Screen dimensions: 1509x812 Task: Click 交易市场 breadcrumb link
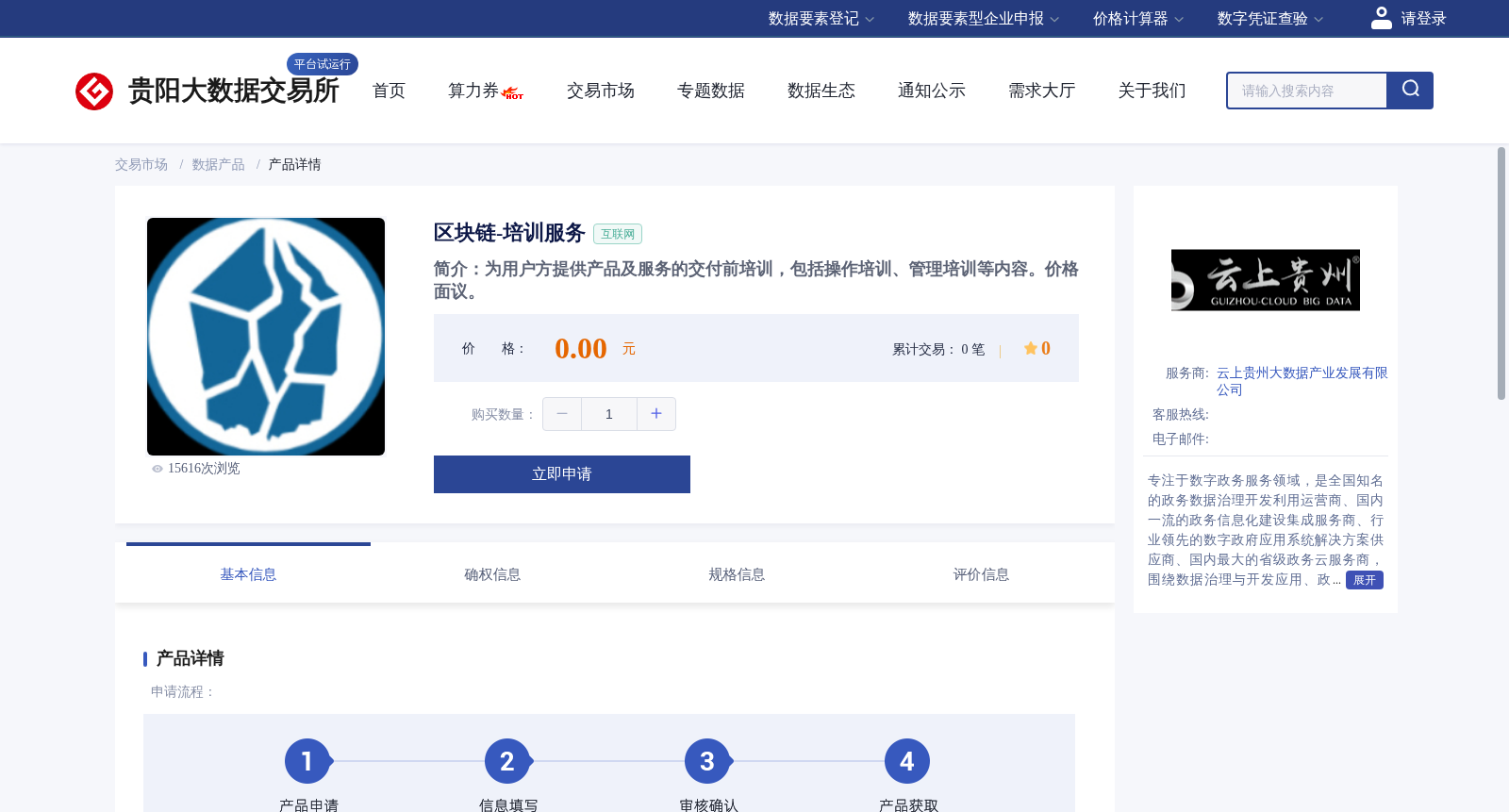(x=141, y=165)
